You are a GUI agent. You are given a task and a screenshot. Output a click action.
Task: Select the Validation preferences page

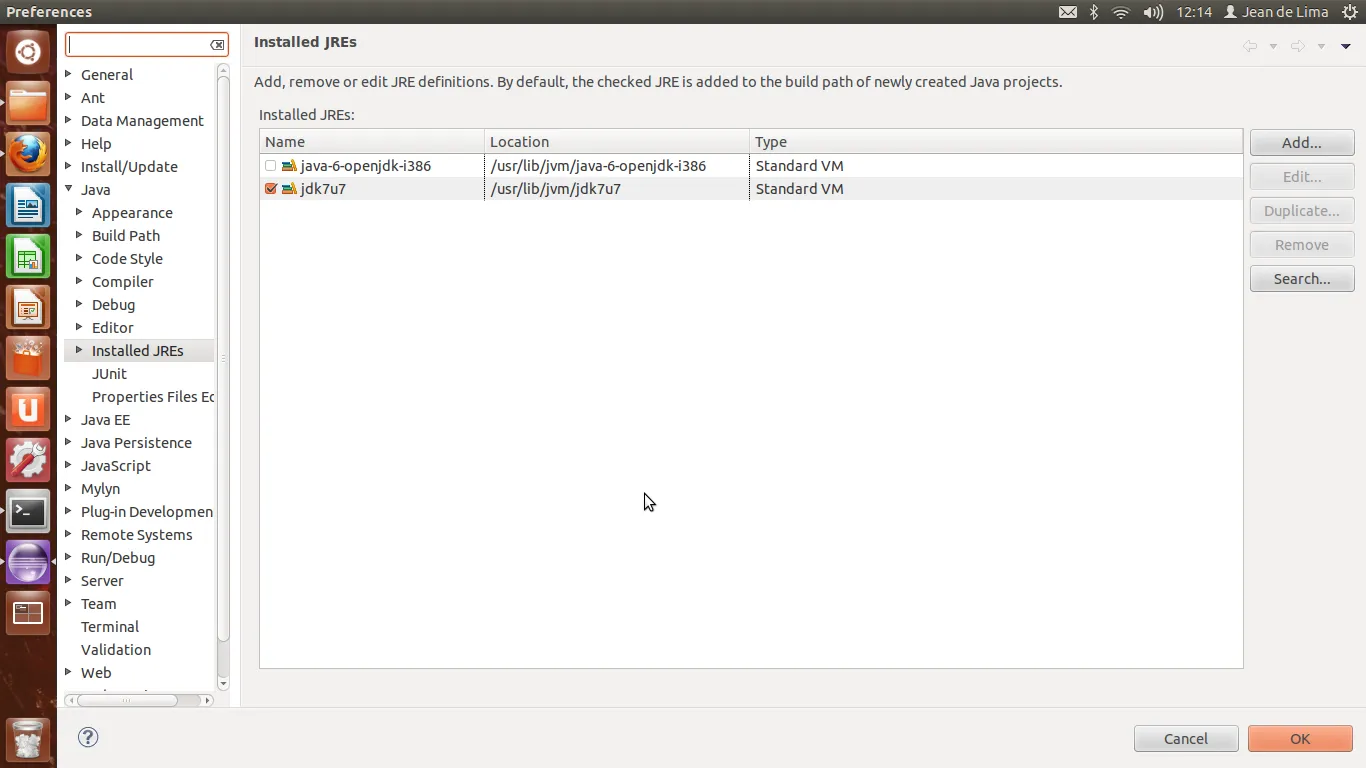116,650
